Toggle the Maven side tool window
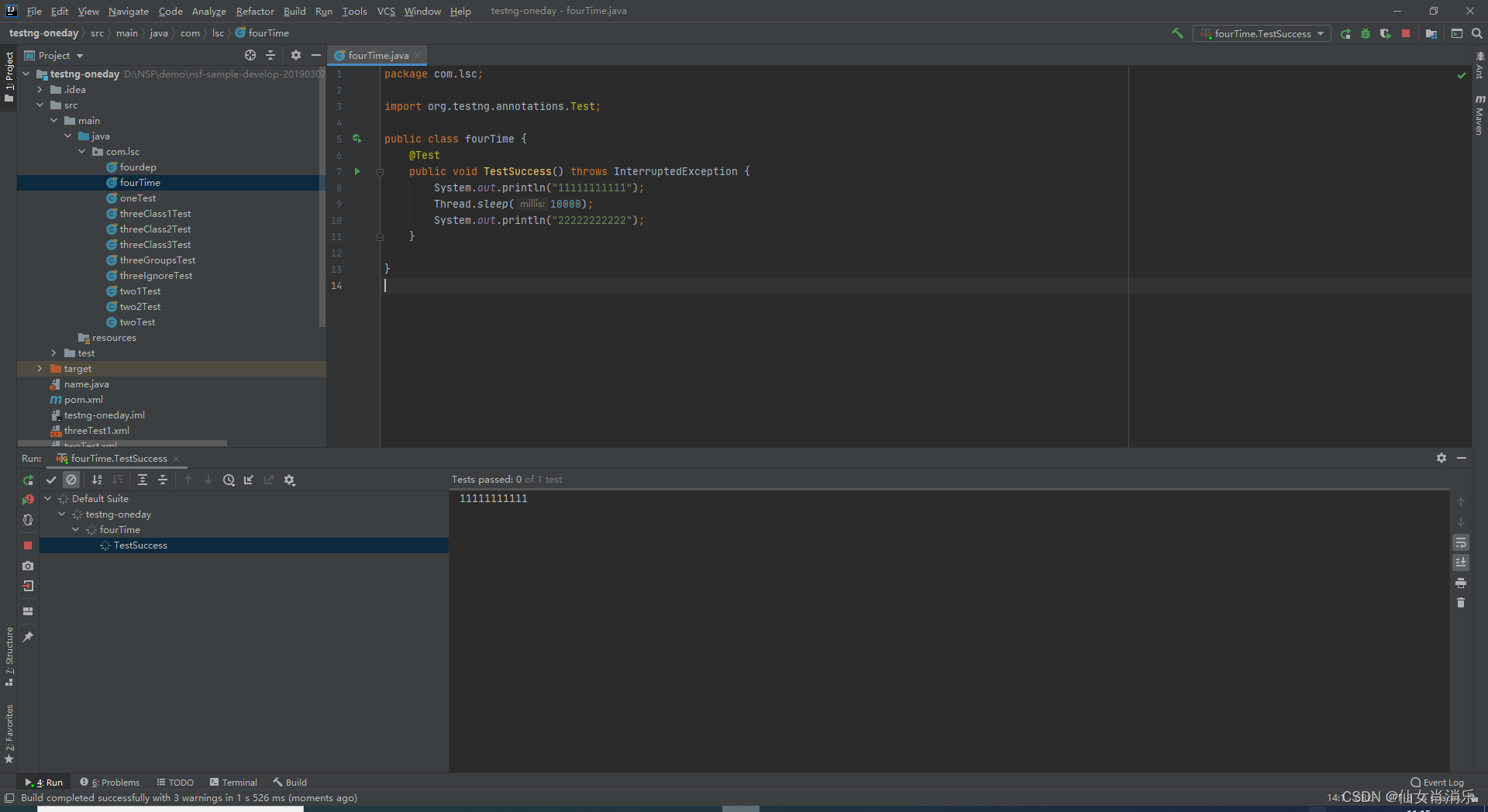1488x812 pixels. pos(1479,115)
